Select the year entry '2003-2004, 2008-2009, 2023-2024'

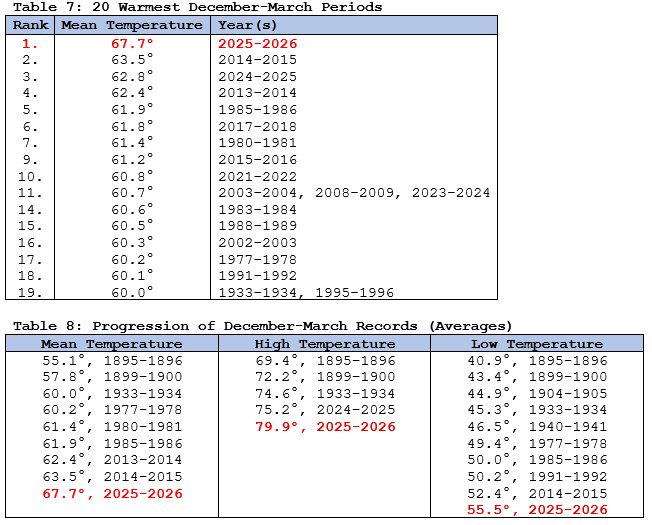(353, 192)
